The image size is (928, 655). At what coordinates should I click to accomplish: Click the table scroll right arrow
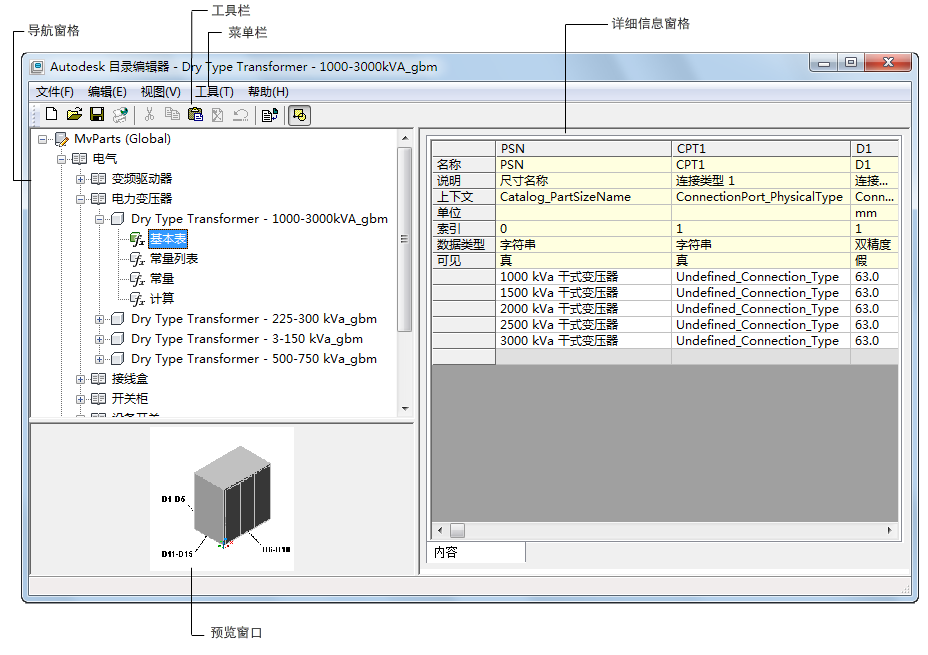[890, 530]
